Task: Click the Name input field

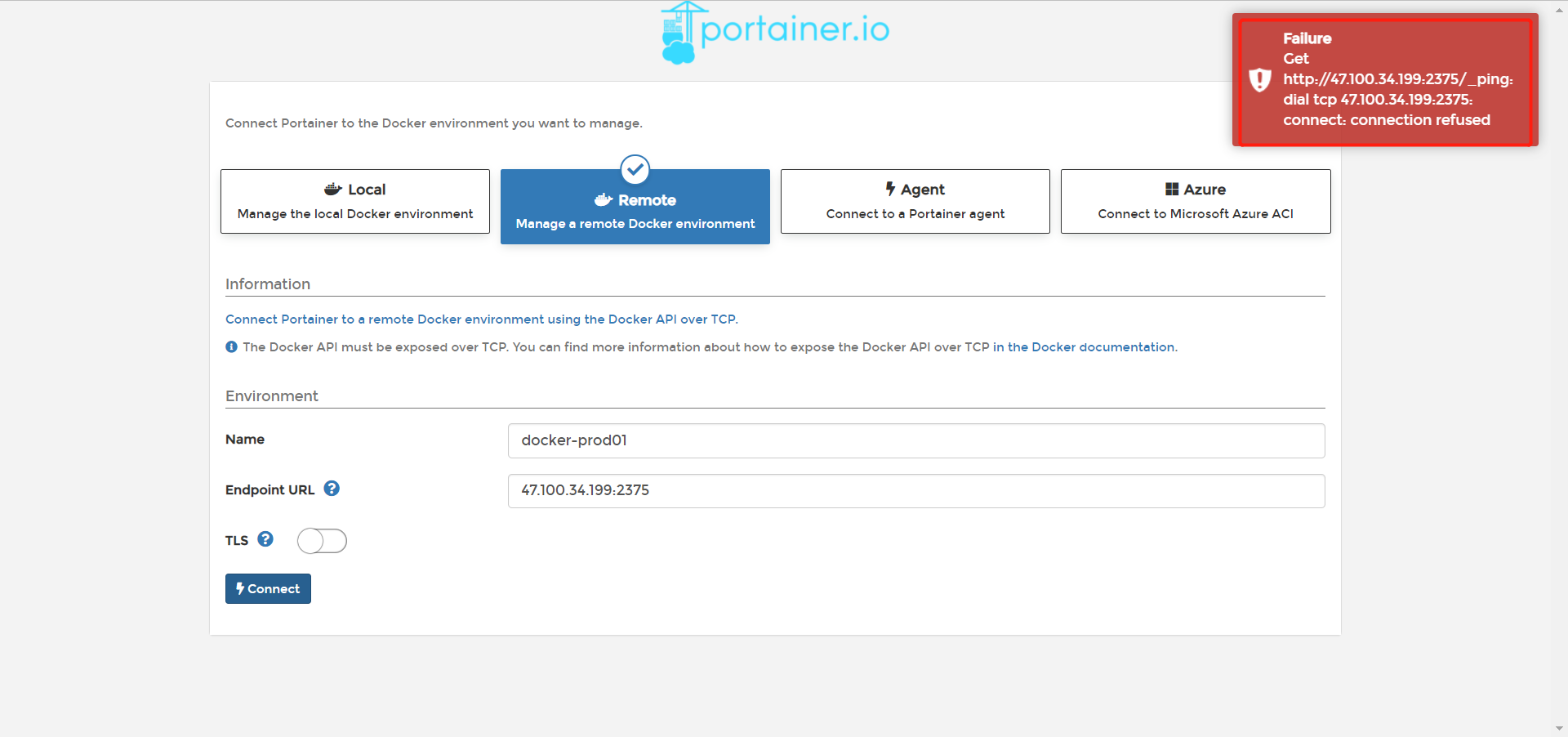Action: pos(916,441)
